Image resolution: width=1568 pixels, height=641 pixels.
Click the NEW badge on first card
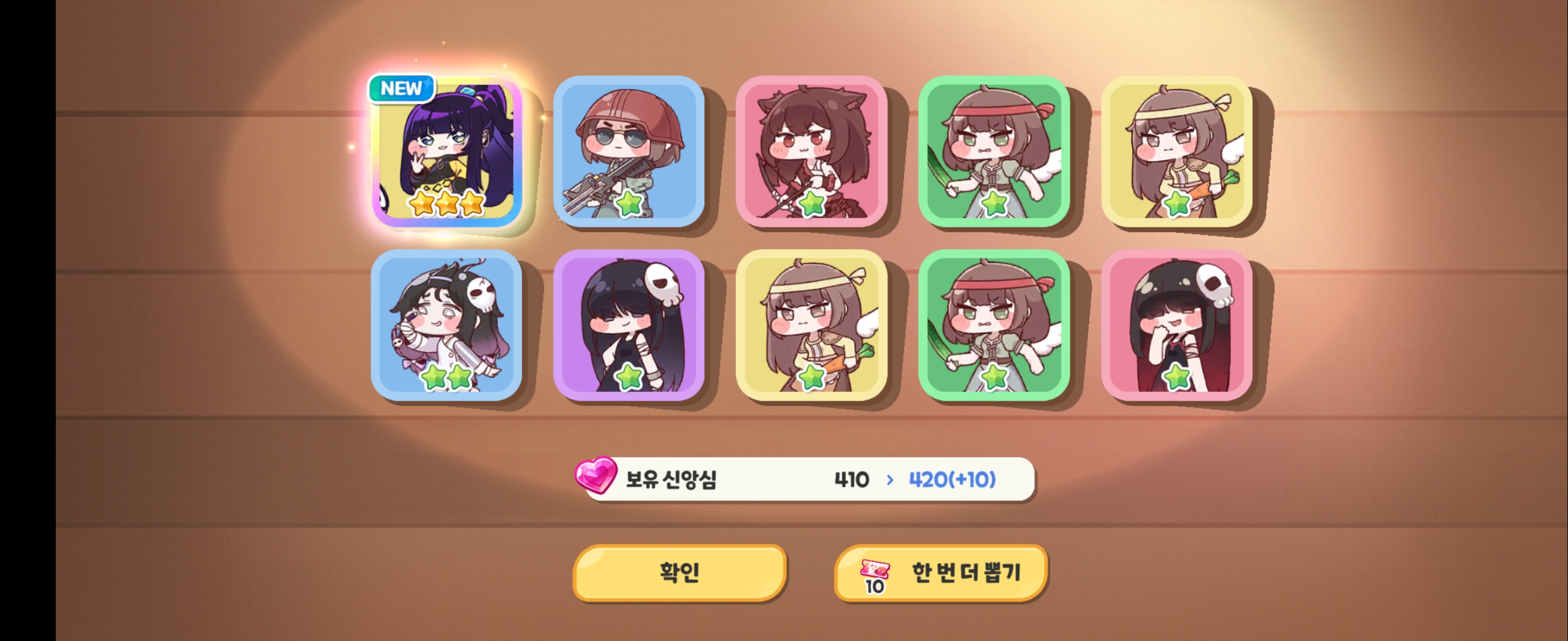401,89
